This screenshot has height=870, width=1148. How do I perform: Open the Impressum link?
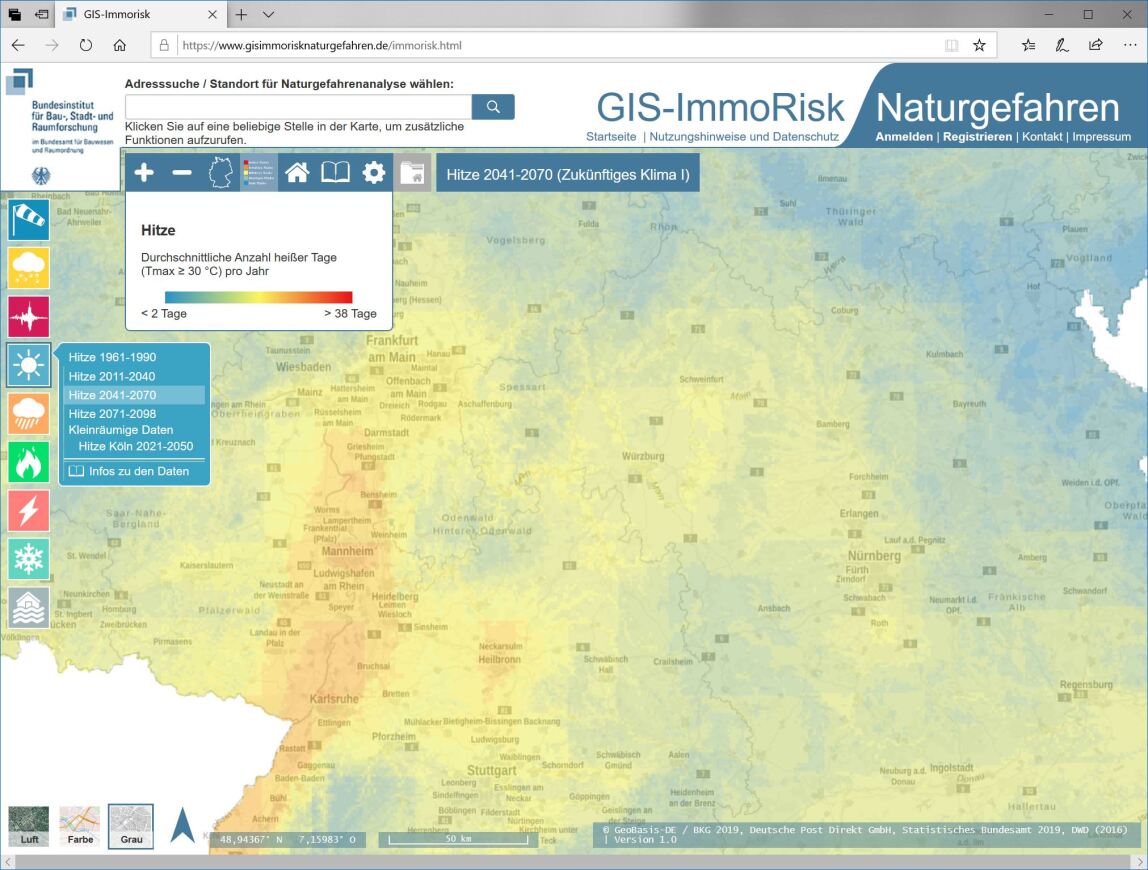(x=1102, y=137)
